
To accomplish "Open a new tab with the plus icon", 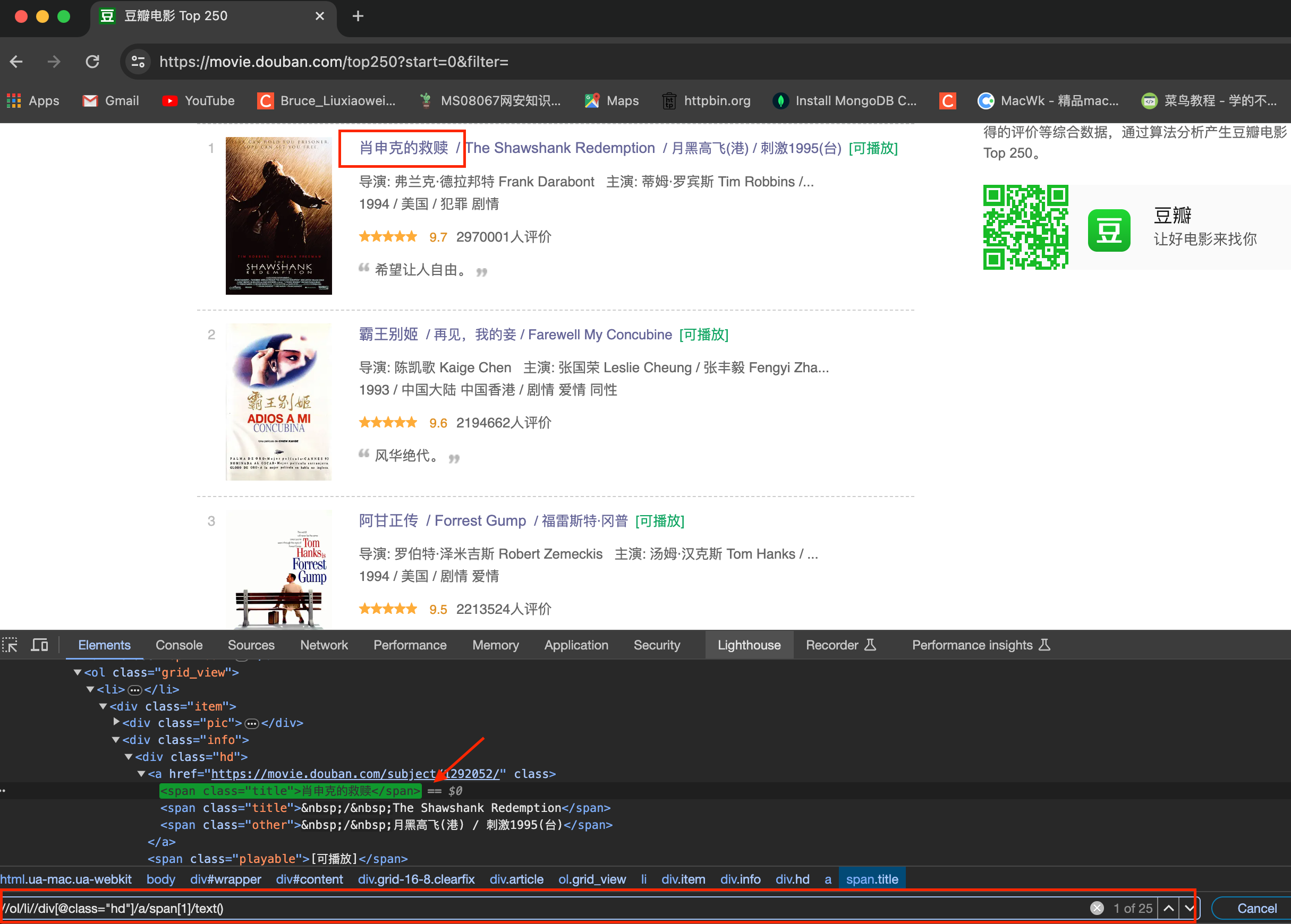I will tap(358, 16).
